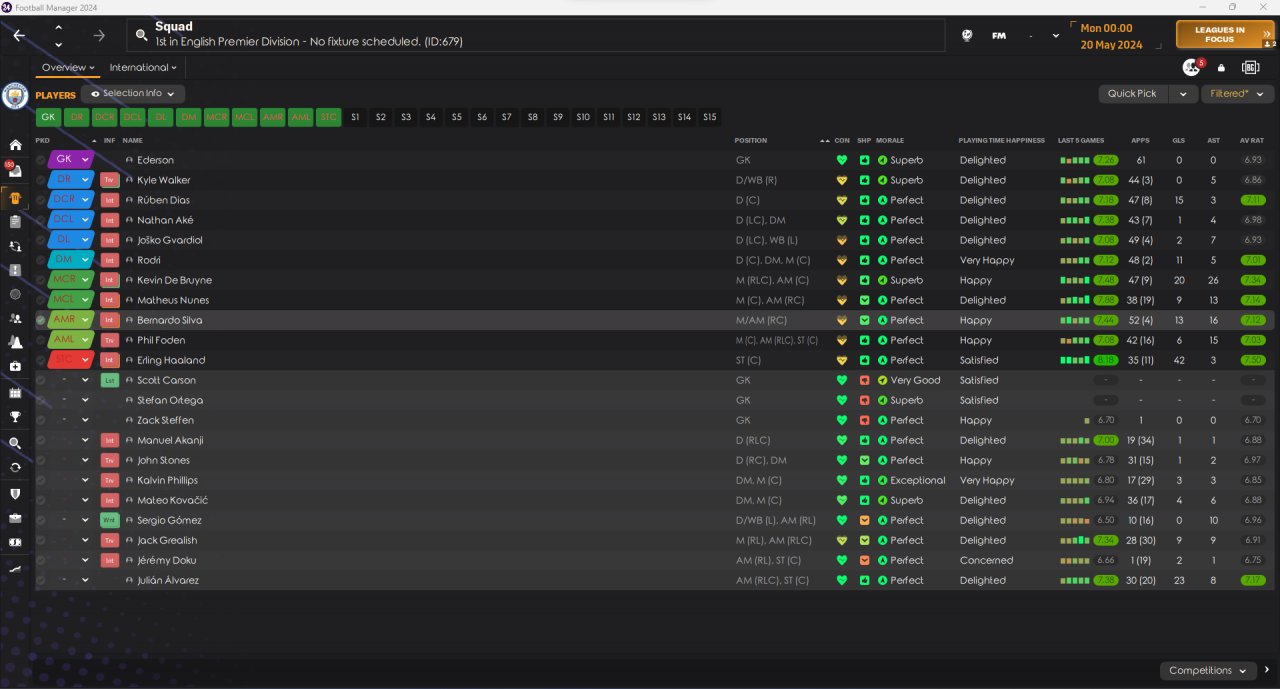This screenshot has height=689, width=1280.
Task: Open the briefcase sidebar icon
Action: point(15,518)
